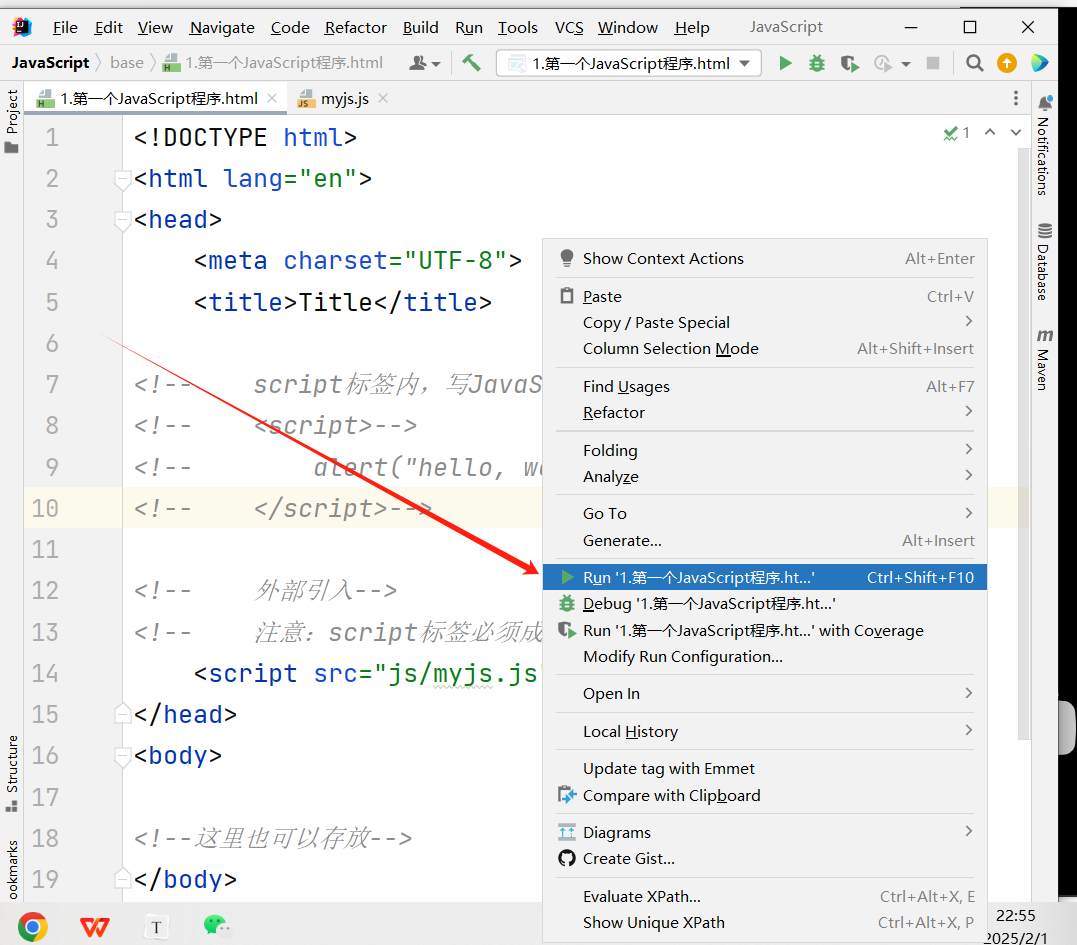1077x945 pixels.
Task: Open the run configuration dropdown
Action: [629, 64]
